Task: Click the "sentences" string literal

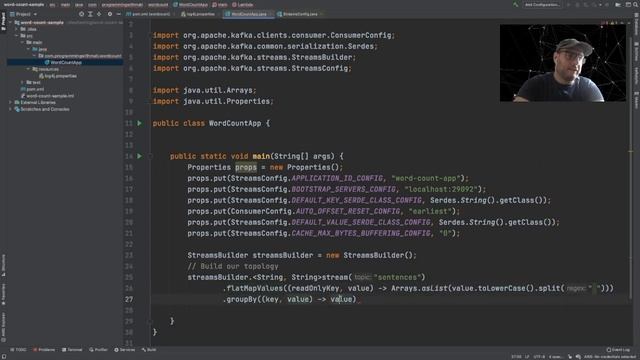Action: point(397,277)
